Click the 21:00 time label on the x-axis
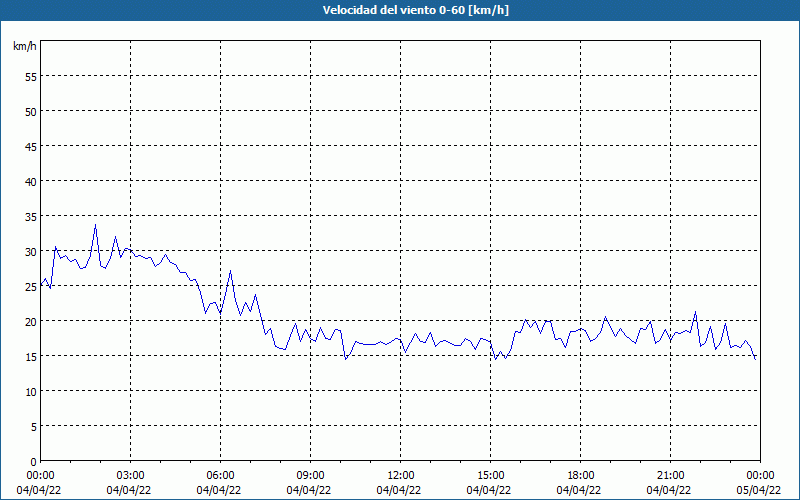800x500 pixels. pos(670,476)
